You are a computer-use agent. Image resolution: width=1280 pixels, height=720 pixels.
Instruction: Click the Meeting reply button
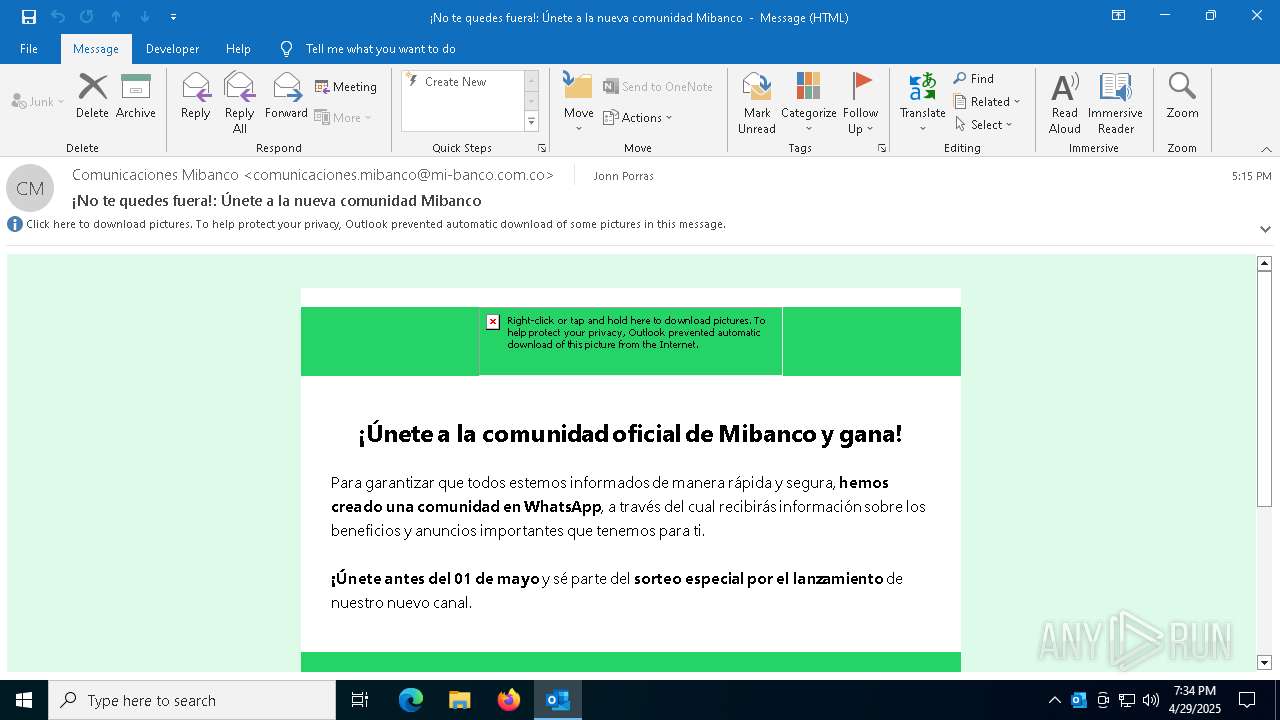tap(346, 87)
